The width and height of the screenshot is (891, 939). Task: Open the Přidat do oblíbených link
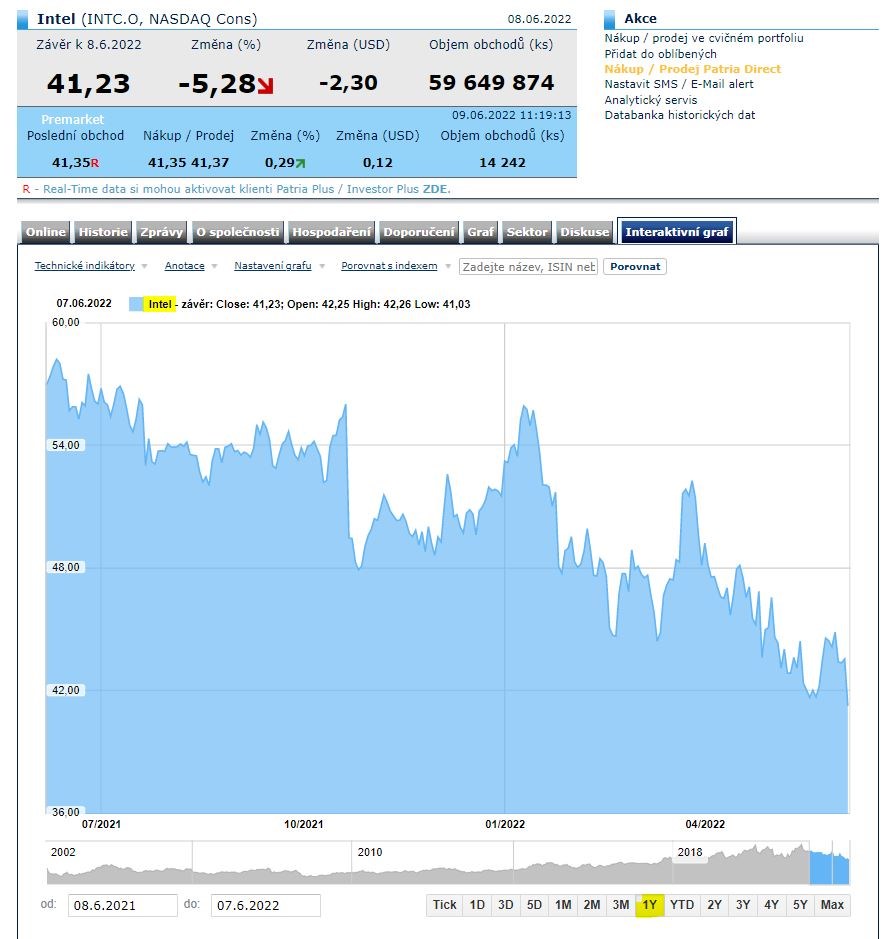(660, 54)
